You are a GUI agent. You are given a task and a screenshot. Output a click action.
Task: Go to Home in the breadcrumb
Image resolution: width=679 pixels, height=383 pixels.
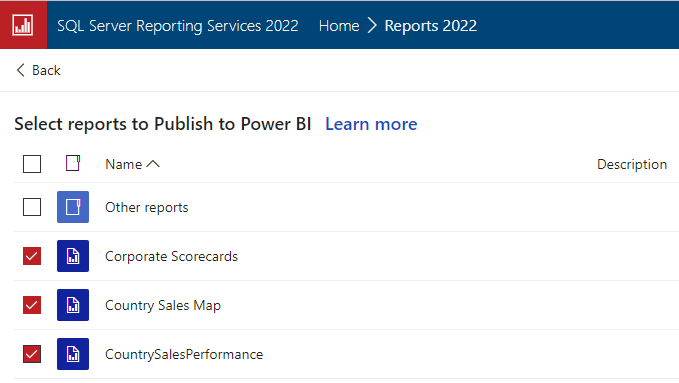(x=339, y=26)
